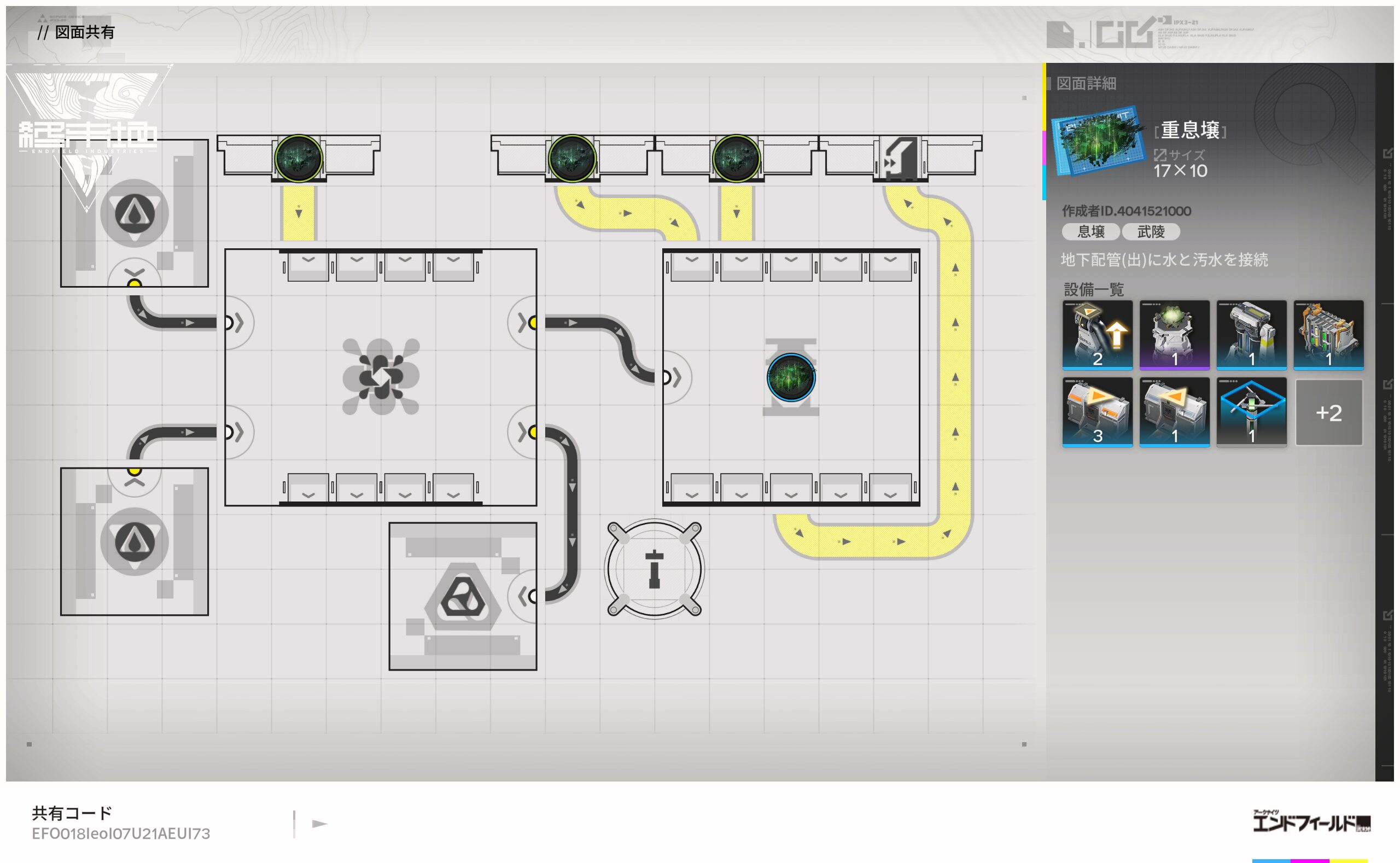Select the purple-bordered green smoke equipment tile
Viewport: 1400px width, 863px height.
pos(1174,335)
